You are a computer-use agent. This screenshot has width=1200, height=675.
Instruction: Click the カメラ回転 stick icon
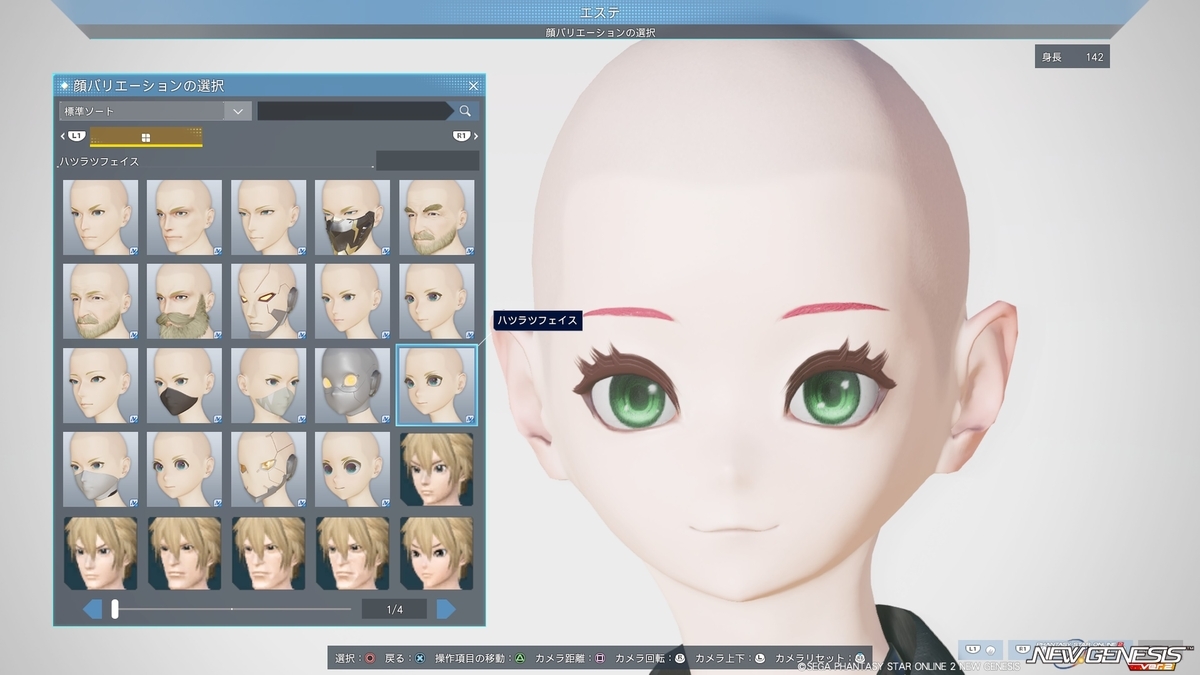pos(680,658)
